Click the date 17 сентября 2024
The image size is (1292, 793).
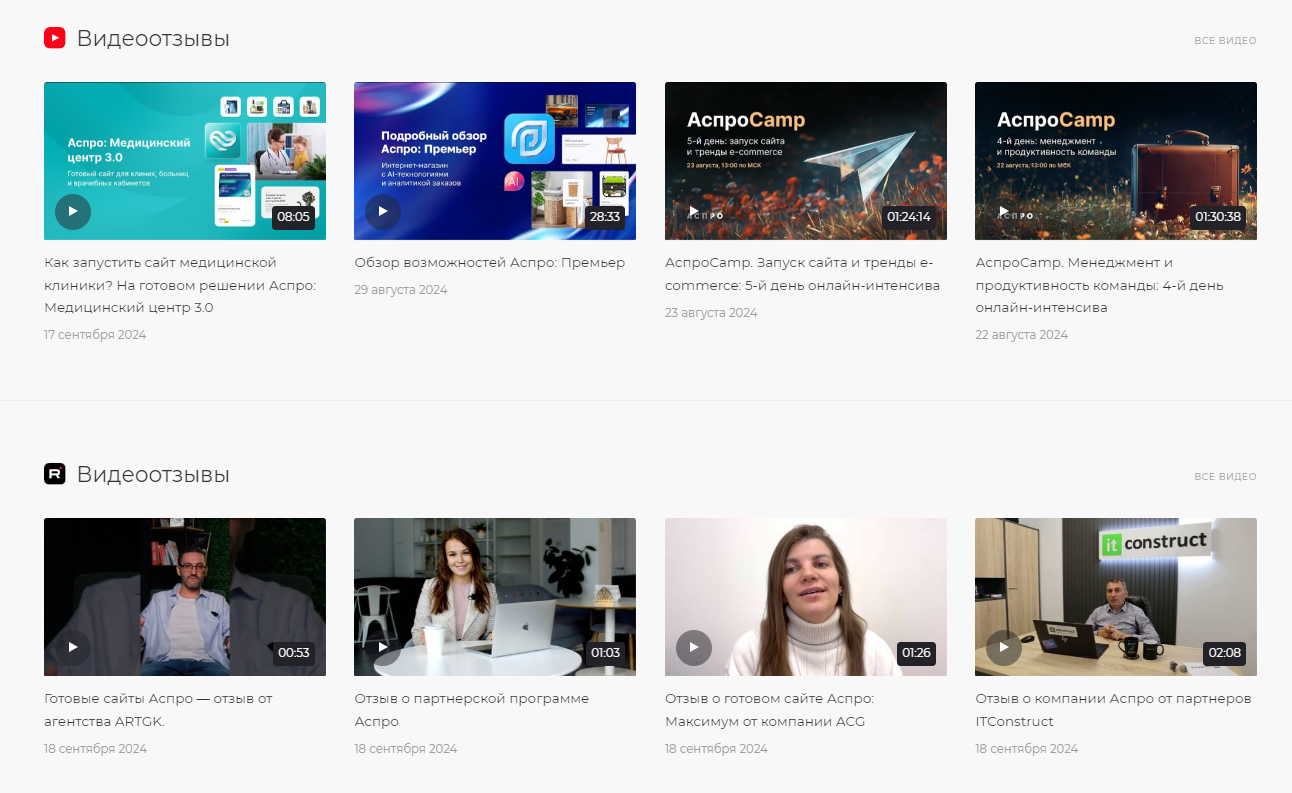[x=95, y=335]
